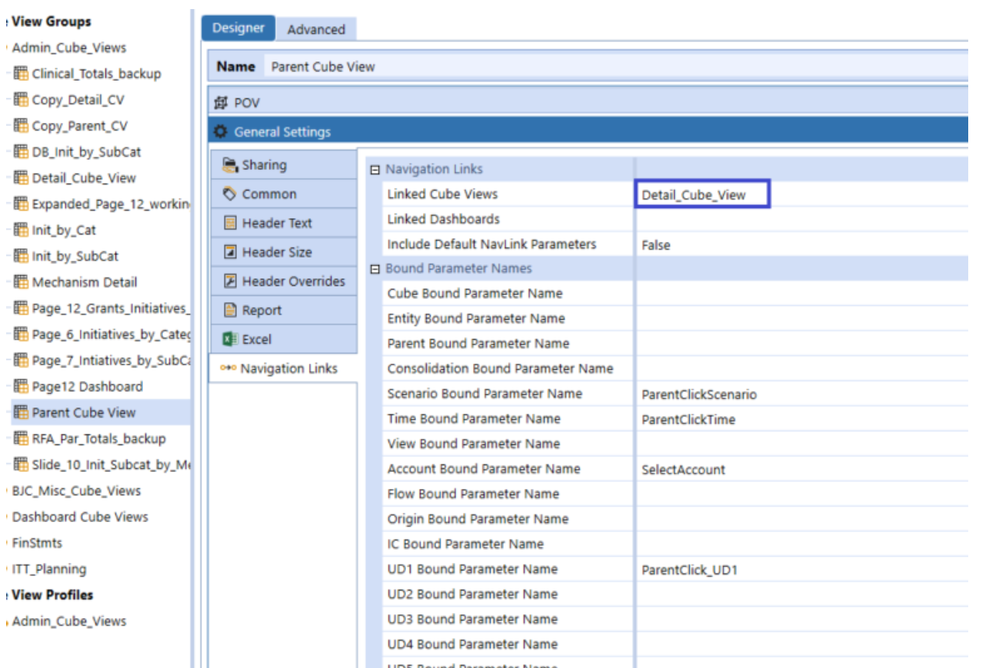Viewport: 999px width, 668px height.
Task: Select the Designer tab
Action: click(238, 28)
